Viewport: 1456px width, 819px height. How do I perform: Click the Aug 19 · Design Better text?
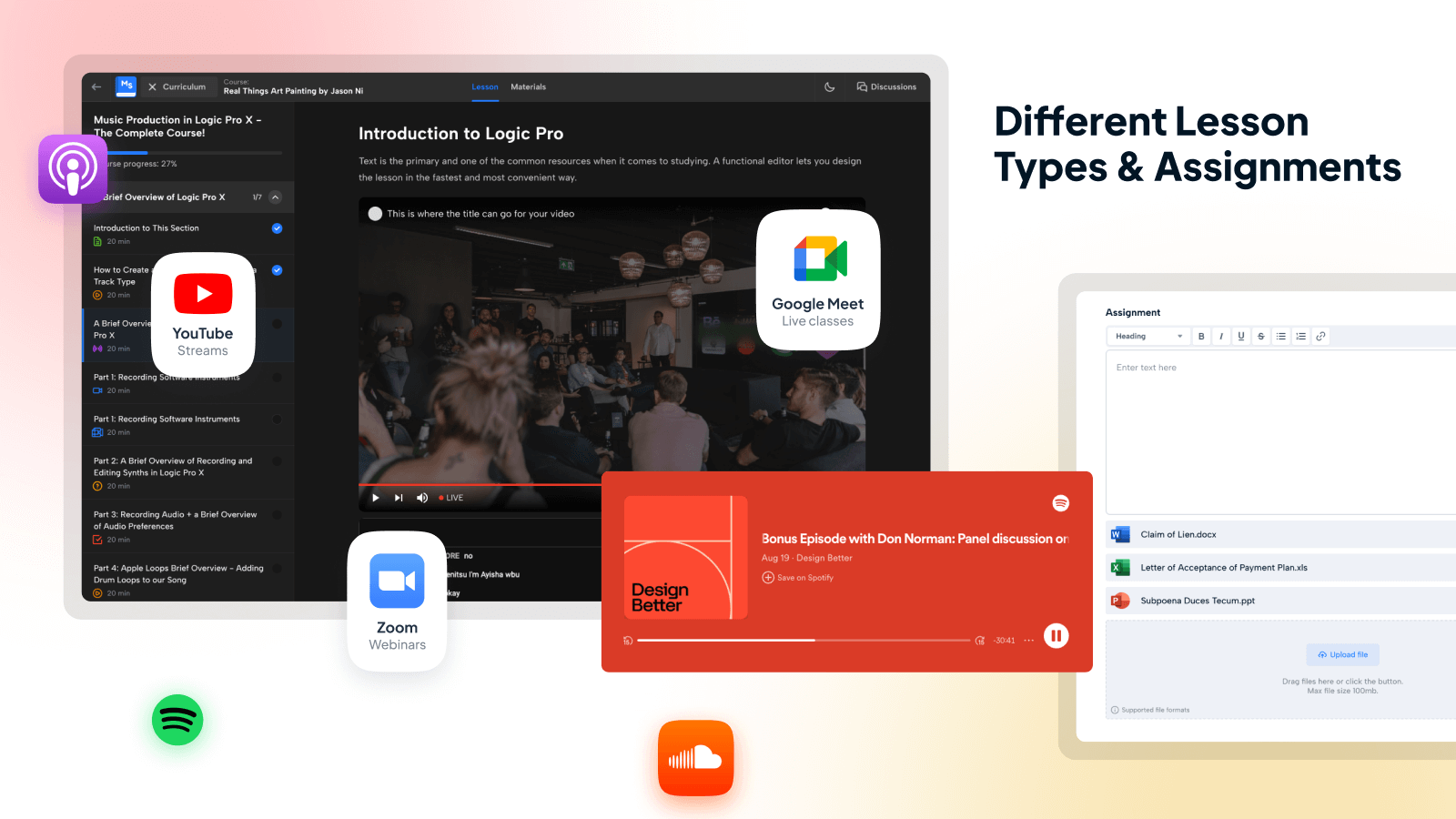(807, 559)
